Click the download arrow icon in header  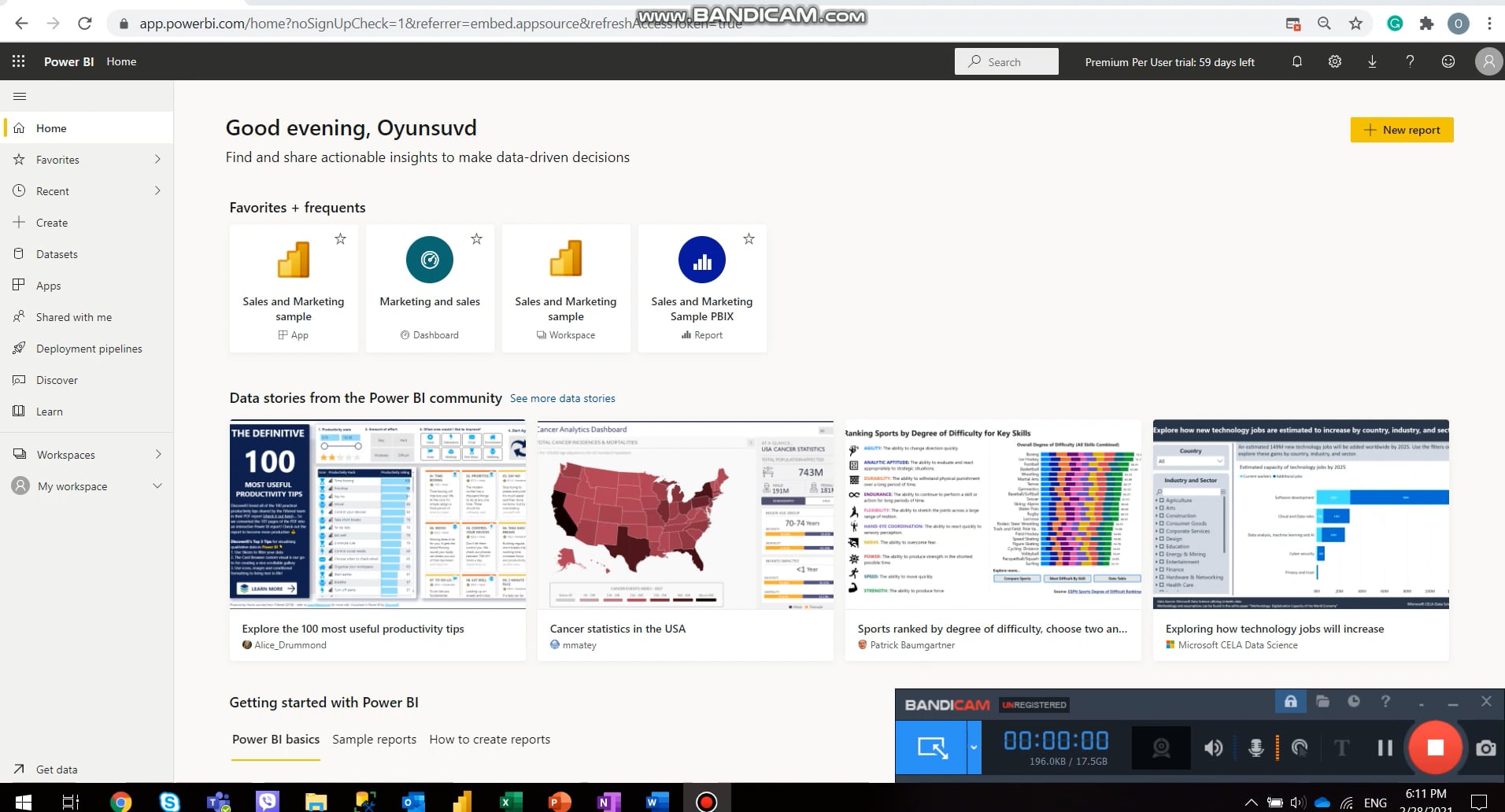(1372, 61)
